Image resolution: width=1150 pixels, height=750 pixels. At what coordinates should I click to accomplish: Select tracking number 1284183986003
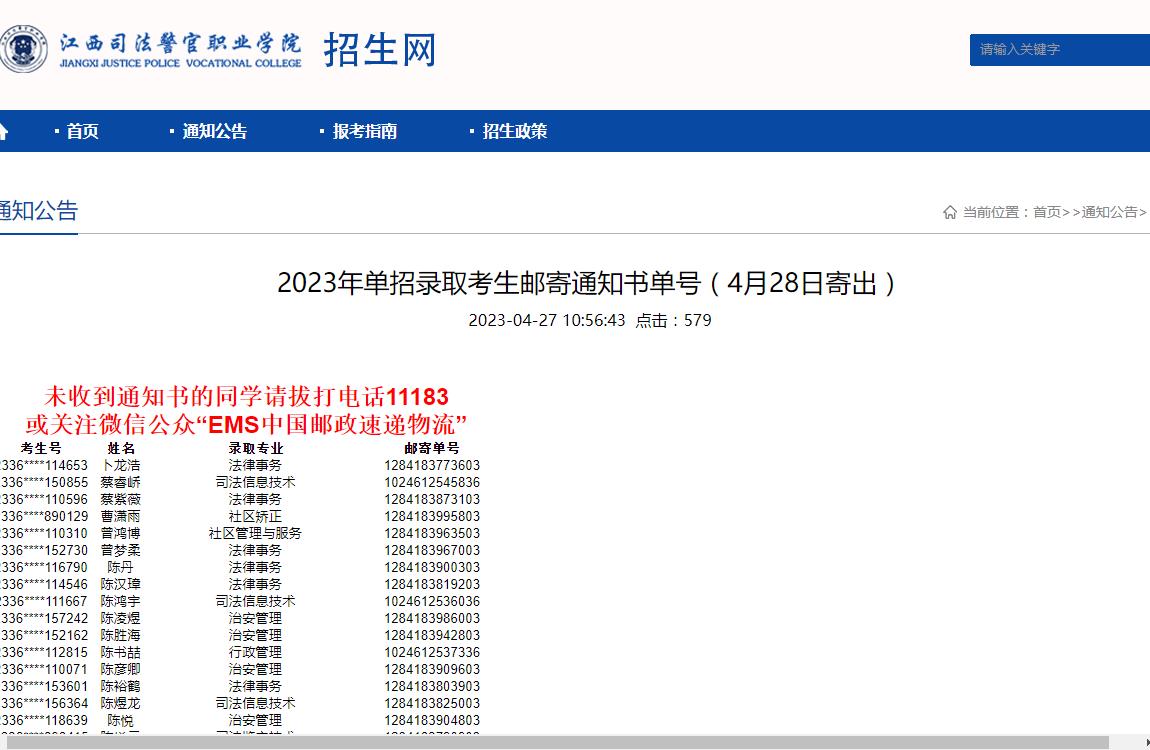(432, 618)
